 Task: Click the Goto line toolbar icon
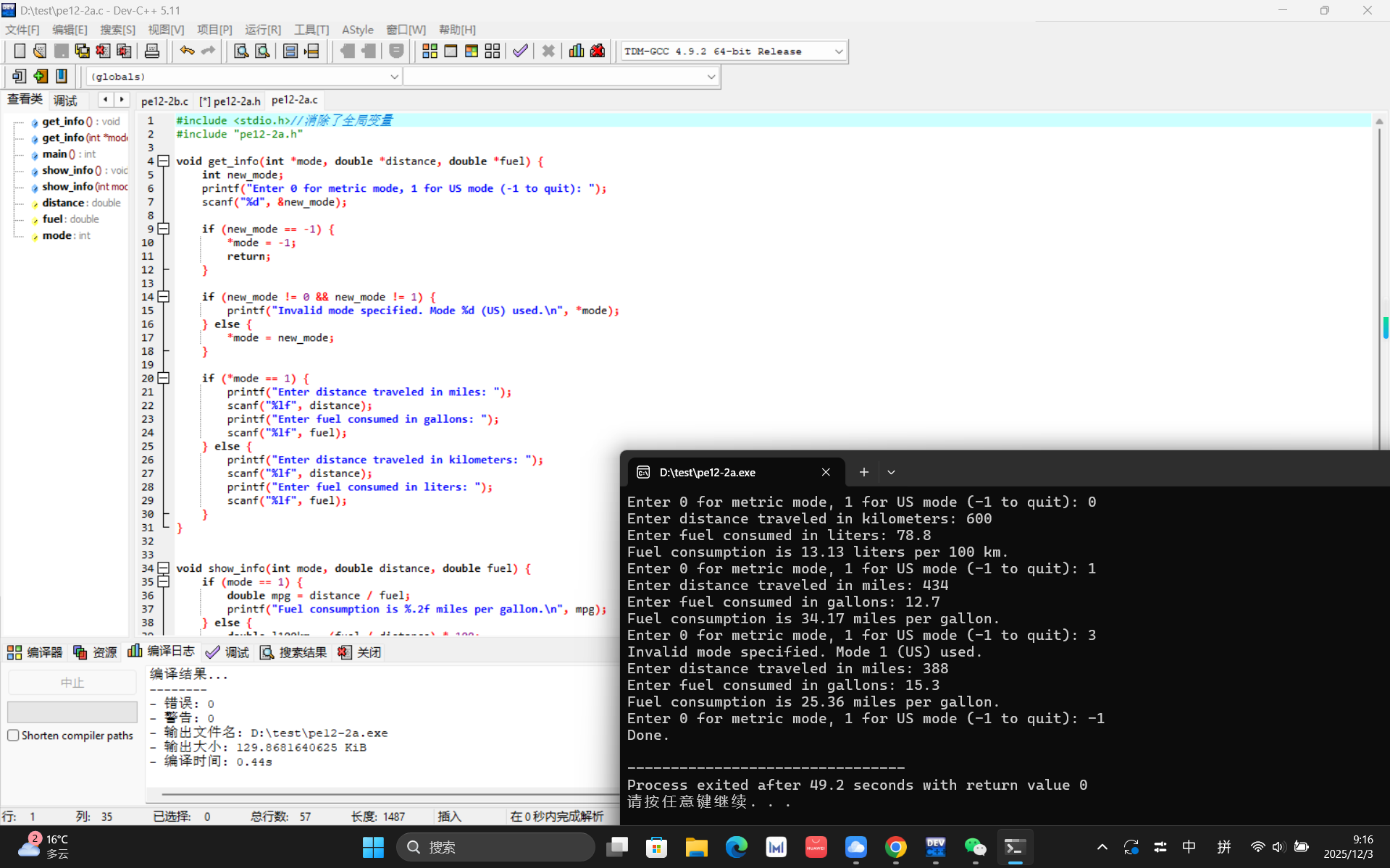coord(311,51)
